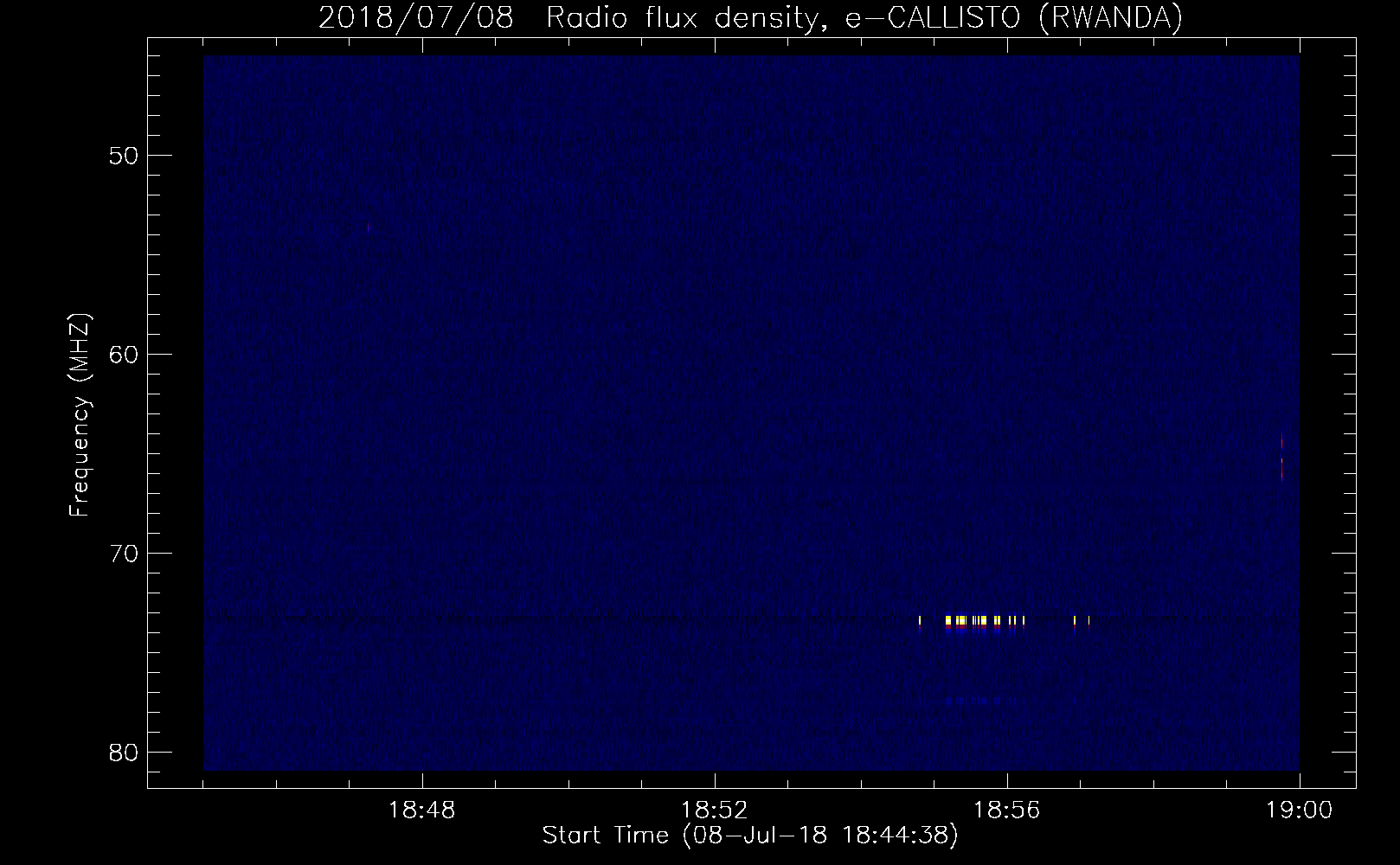1400x865 pixels.
Task: Click the 'Start Time (08-Jul-18 18:44:38)' x-axis label
Action: (x=750, y=836)
